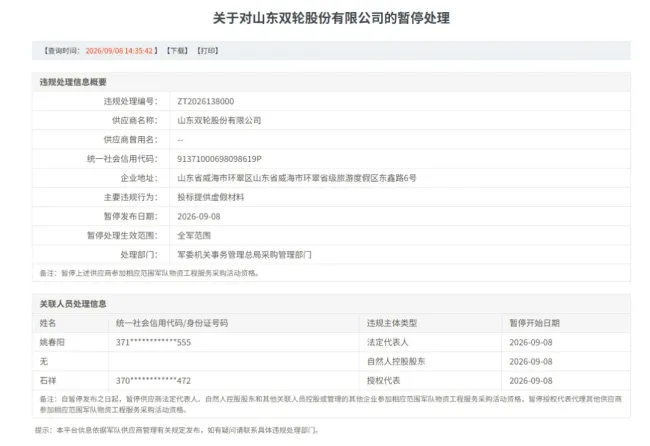Click the summary remark starting 暂停上述供应商
Viewport: 650px width, 446px height.
point(150,273)
